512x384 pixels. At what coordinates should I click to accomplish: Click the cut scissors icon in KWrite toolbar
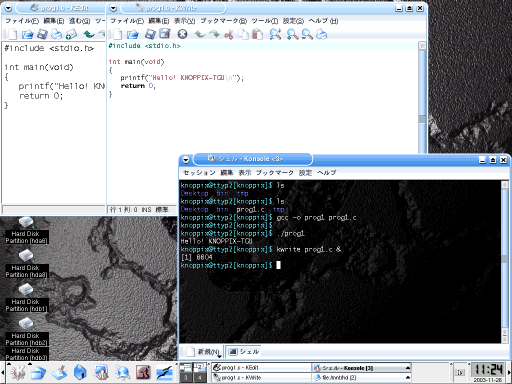pos(229,34)
